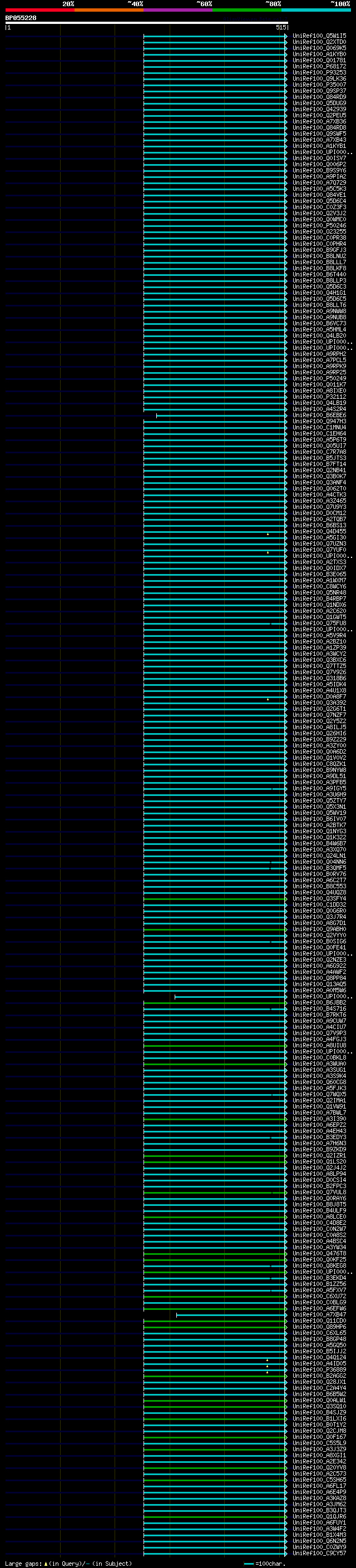The height and width of the screenshot is (1568, 356).
Task: Select hit UniRef100_Q42939
Action: click(x=319, y=110)
